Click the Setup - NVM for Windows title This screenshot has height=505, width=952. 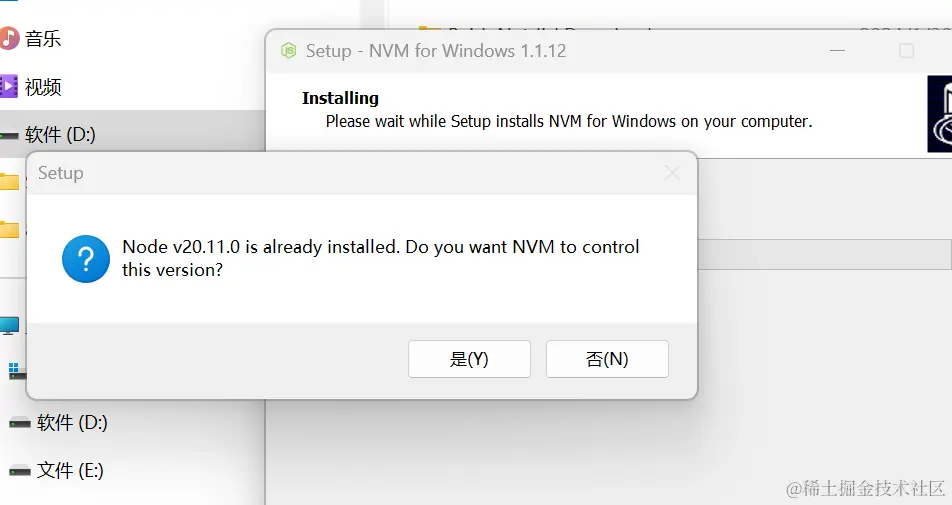[x=436, y=50]
